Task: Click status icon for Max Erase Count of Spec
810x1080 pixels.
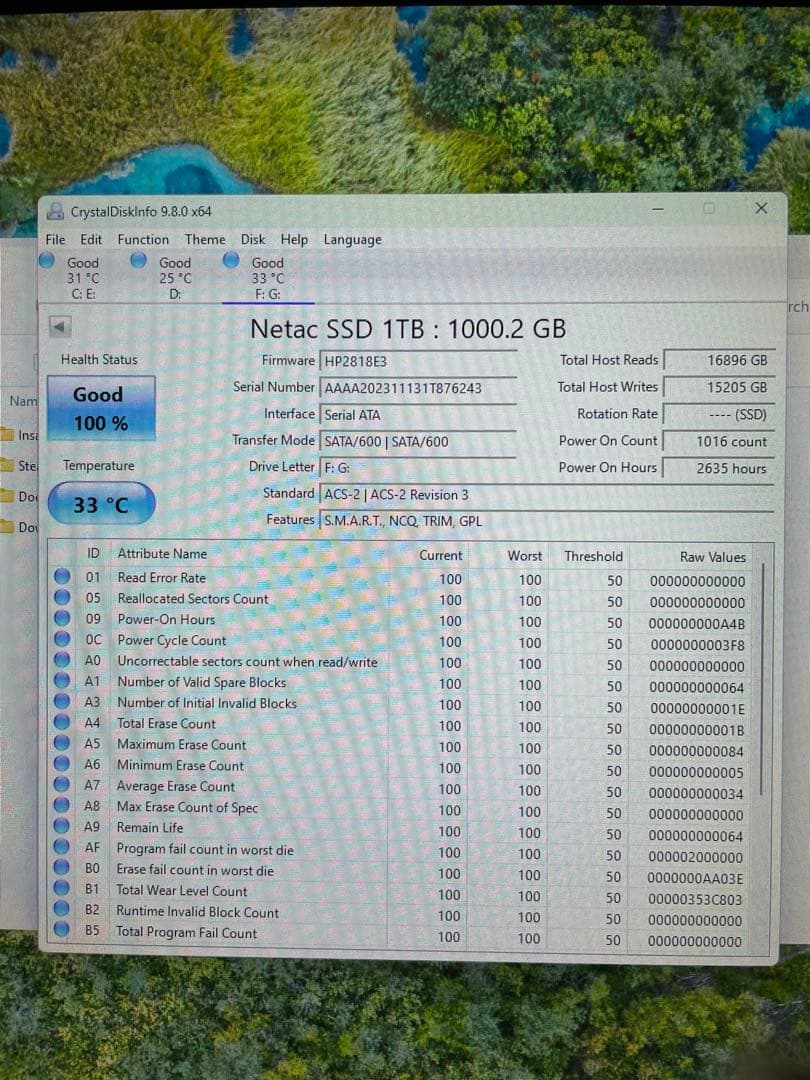Action: 62,804
